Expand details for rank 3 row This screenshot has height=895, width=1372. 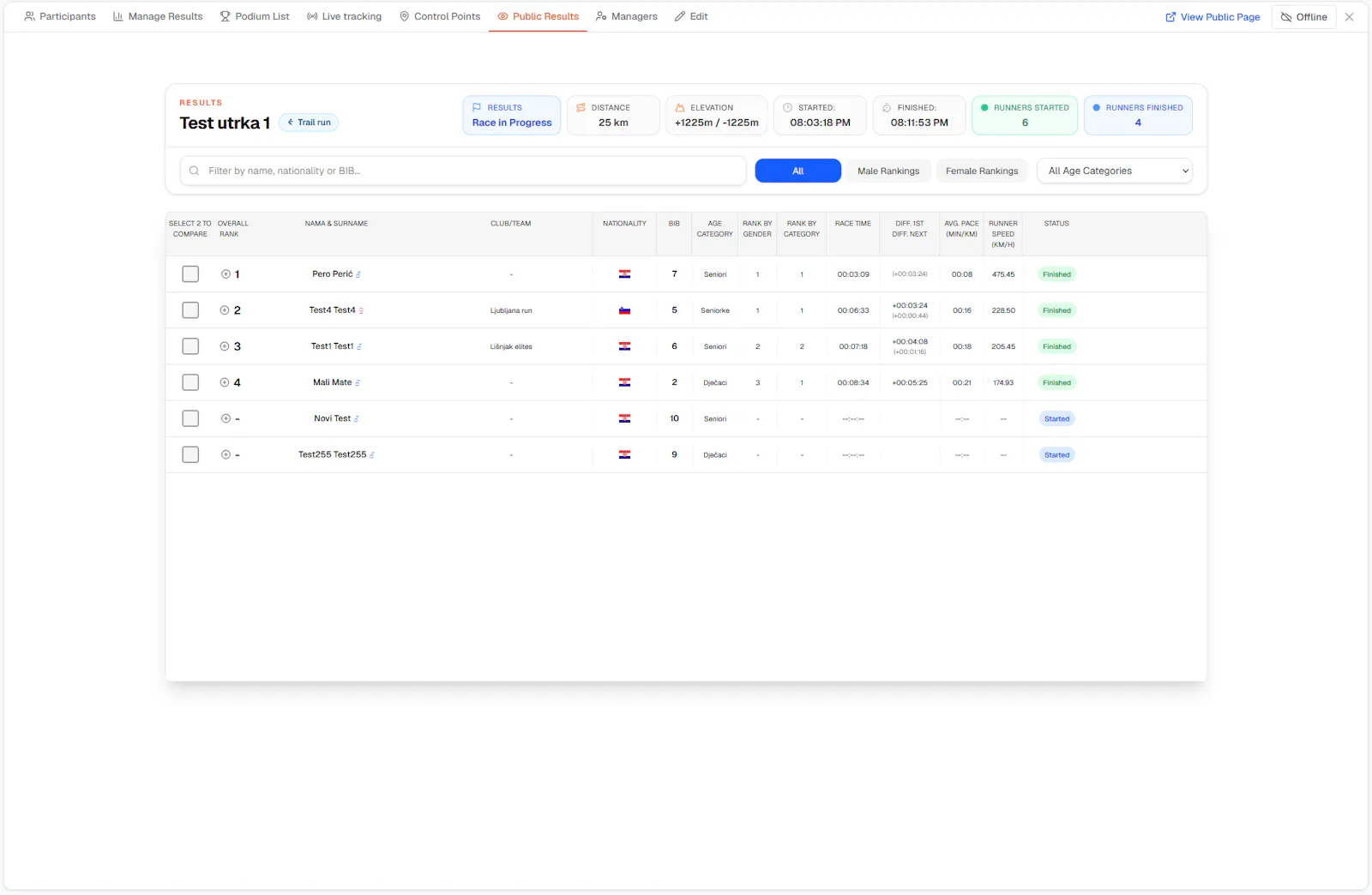click(x=225, y=346)
